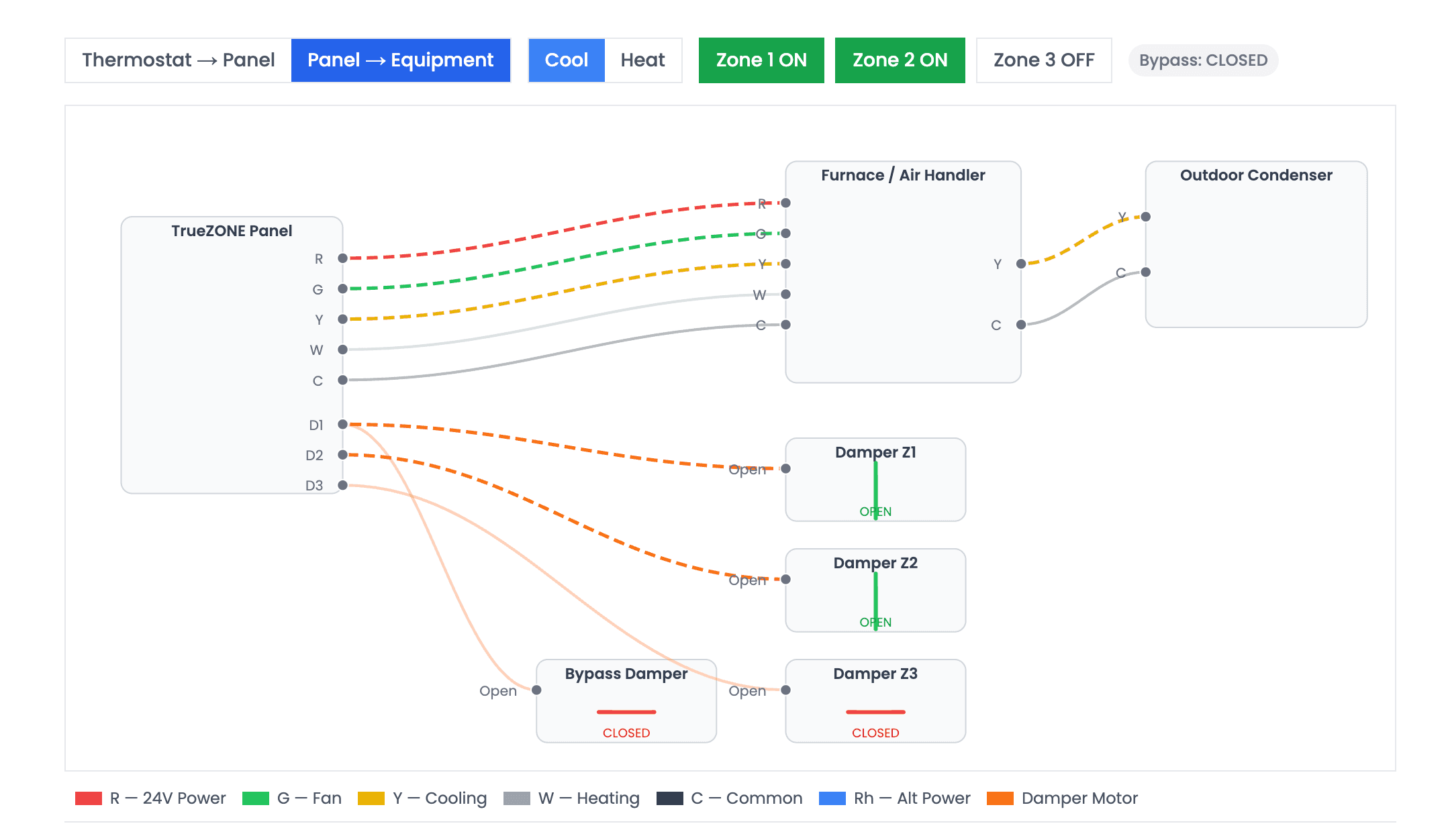Select the D1 damper terminal on the panel

tap(342, 424)
